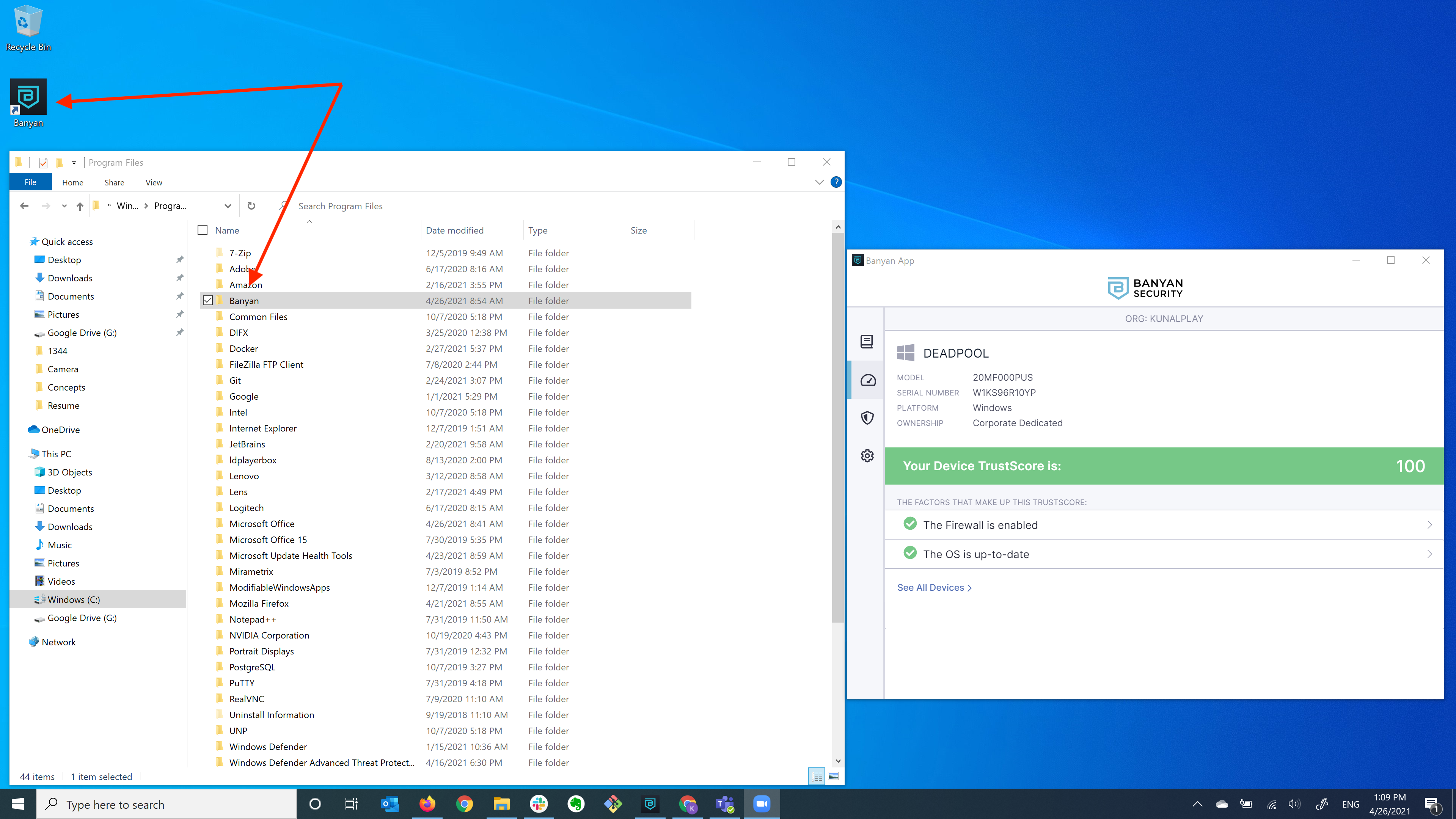
Task: Click the refresh button in File Explorer
Action: point(251,206)
